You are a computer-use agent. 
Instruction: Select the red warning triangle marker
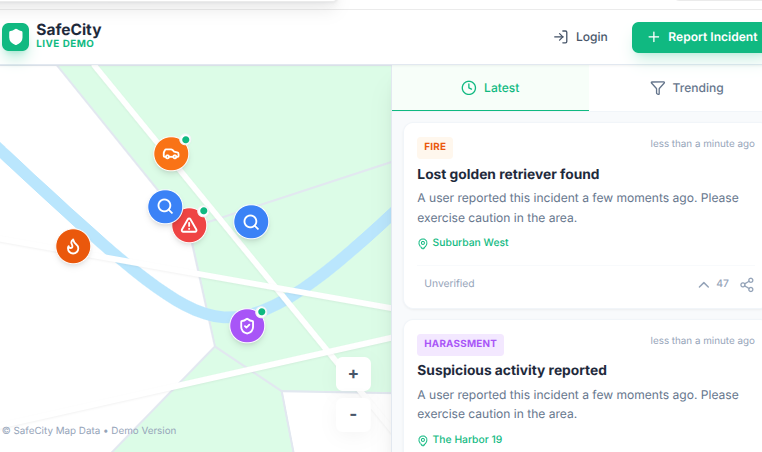[x=189, y=225]
